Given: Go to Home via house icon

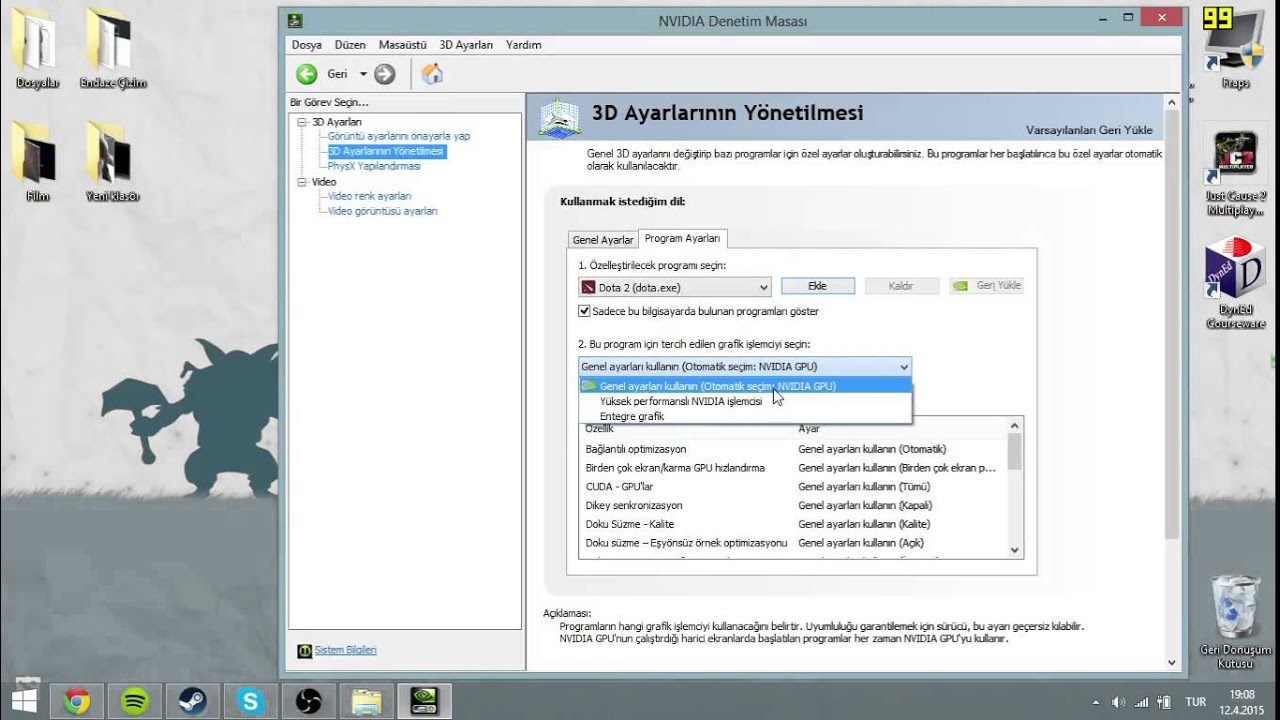Looking at the screenshot, I should pos(432,74).
